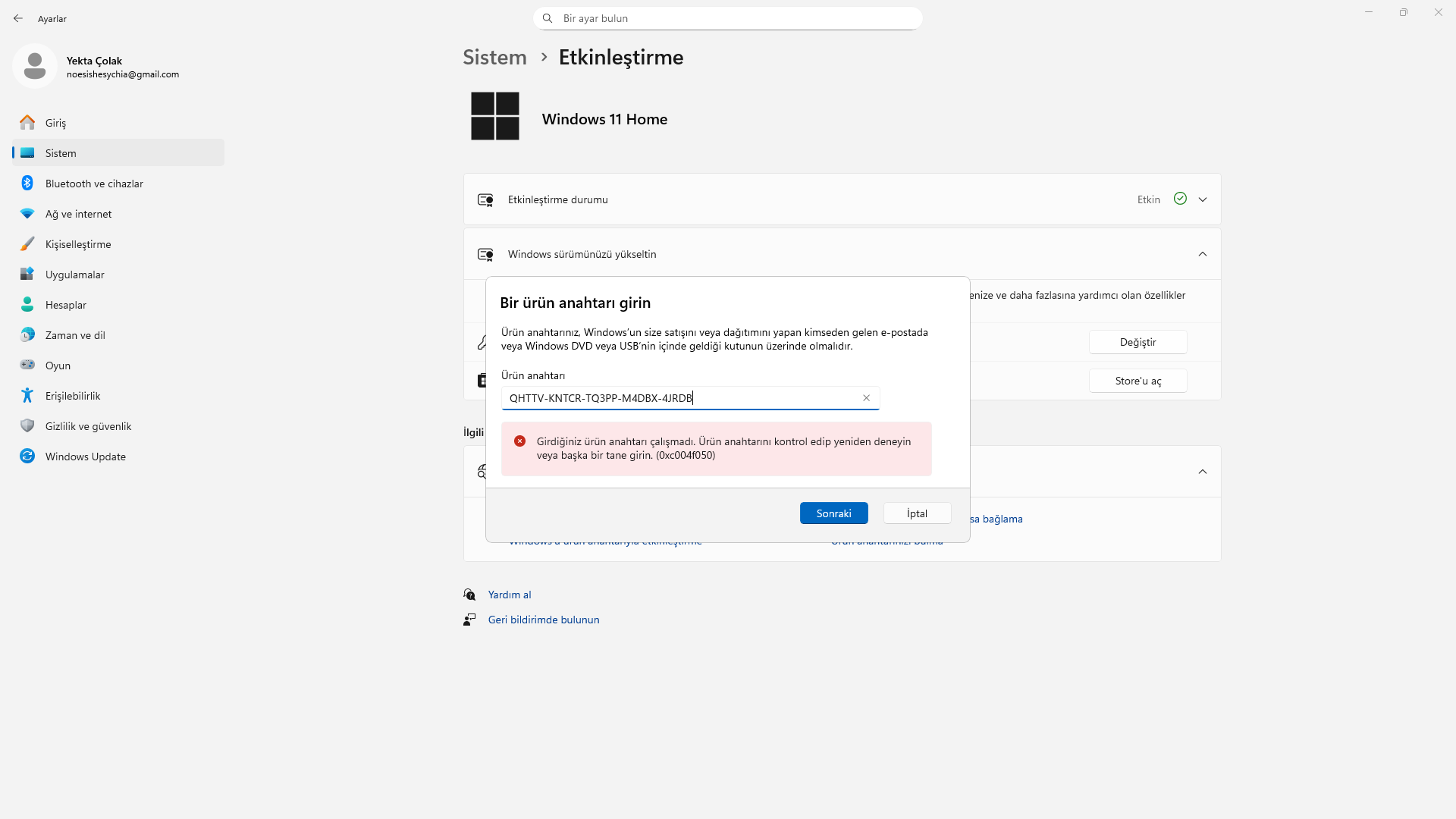Click the Uygulamalar apps icon
The image size is (1456, 819).
[27, 274]
